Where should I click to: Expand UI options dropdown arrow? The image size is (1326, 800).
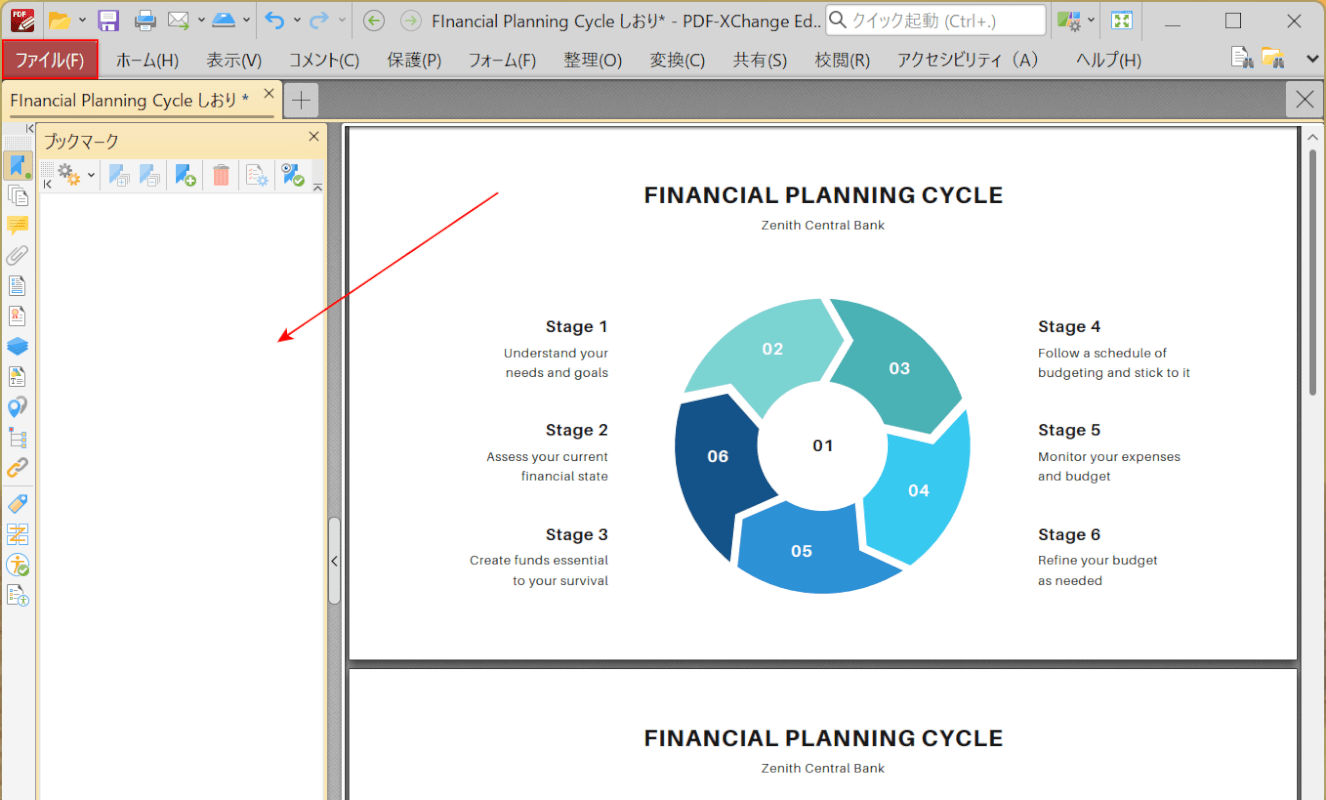click(1091, 20)
